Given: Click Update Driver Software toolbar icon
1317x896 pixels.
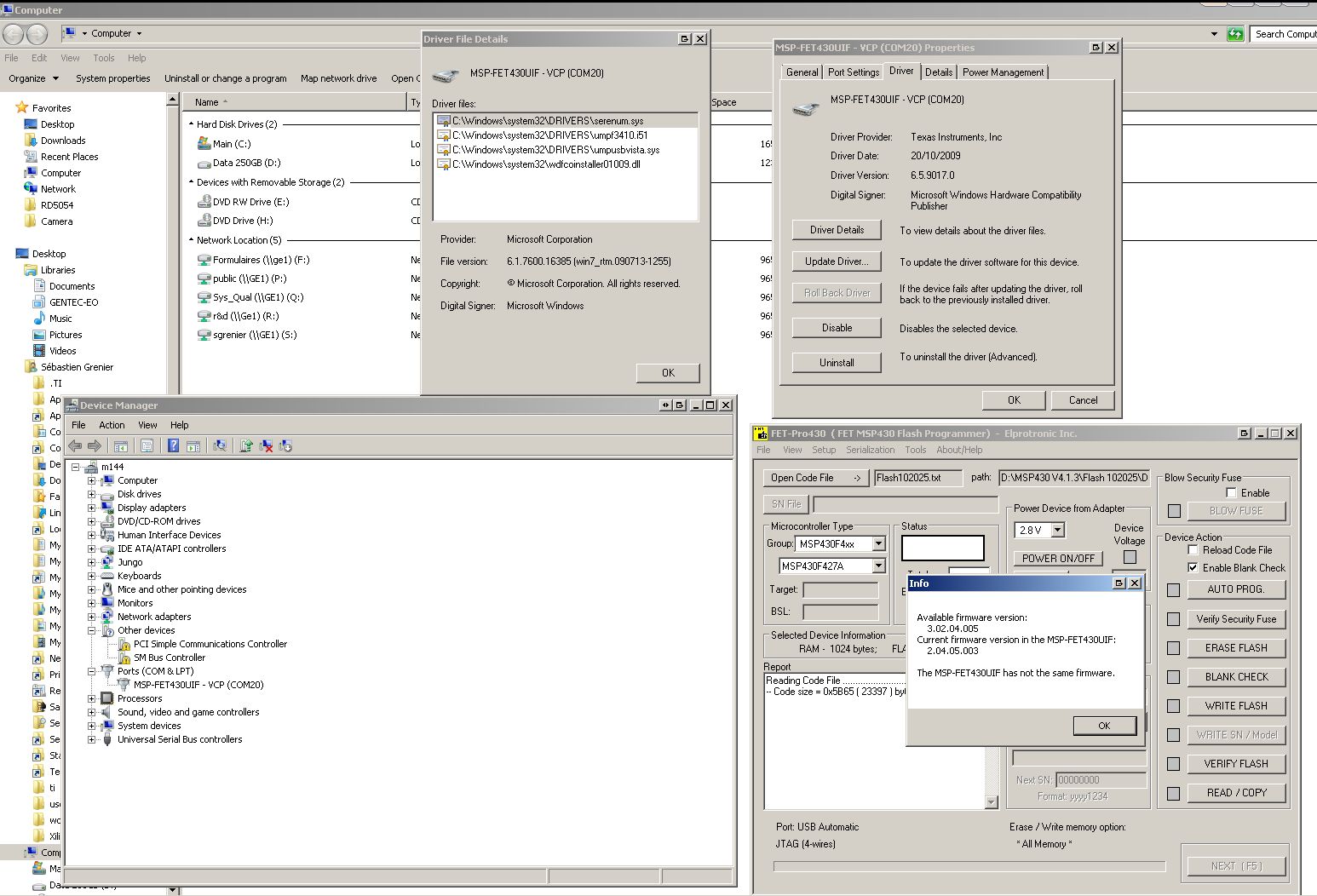Looking at the screenshot, I should click(x=246, y=445).
